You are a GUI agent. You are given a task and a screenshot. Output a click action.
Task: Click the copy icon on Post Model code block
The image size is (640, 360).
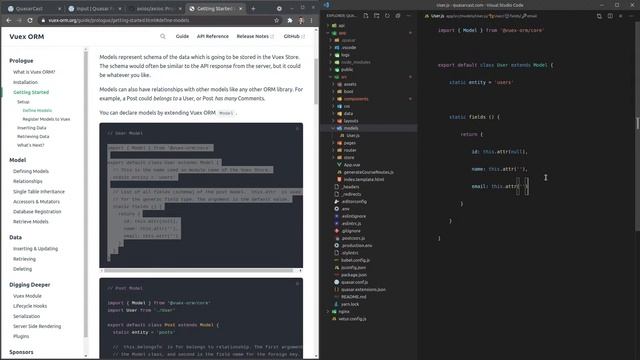click(x=297, y=284)
